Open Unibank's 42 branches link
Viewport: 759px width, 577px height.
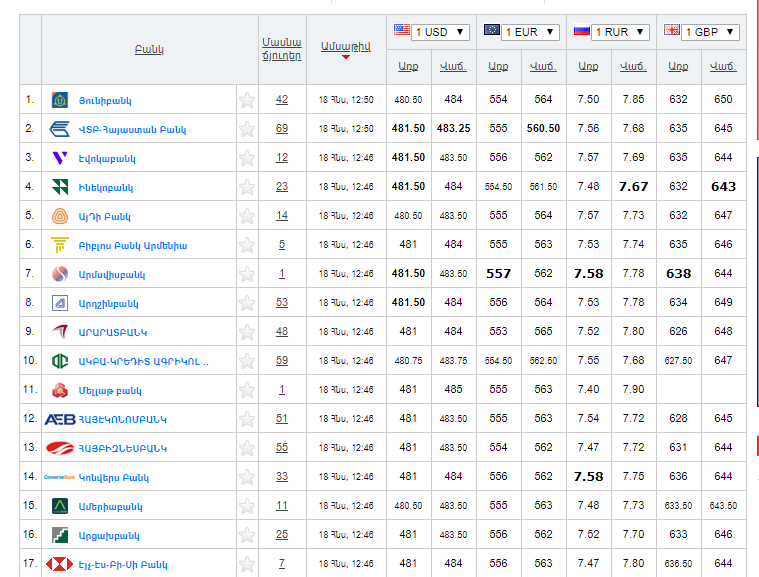coord(282,100)
